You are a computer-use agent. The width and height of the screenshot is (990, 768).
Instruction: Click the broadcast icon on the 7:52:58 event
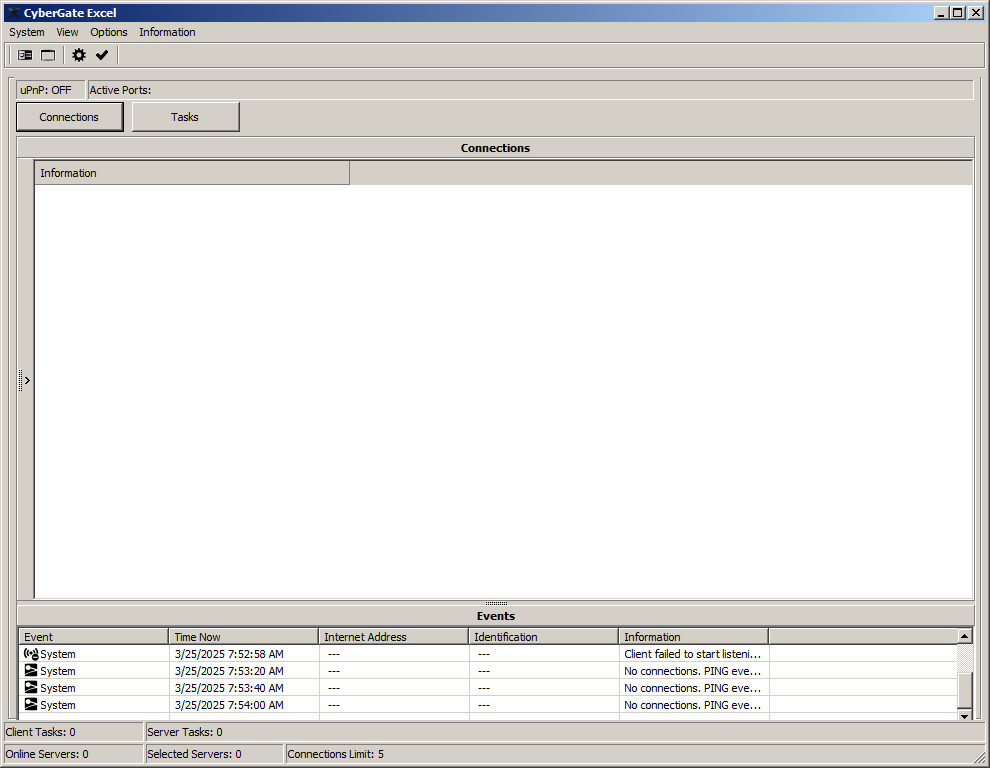(30, 654)
